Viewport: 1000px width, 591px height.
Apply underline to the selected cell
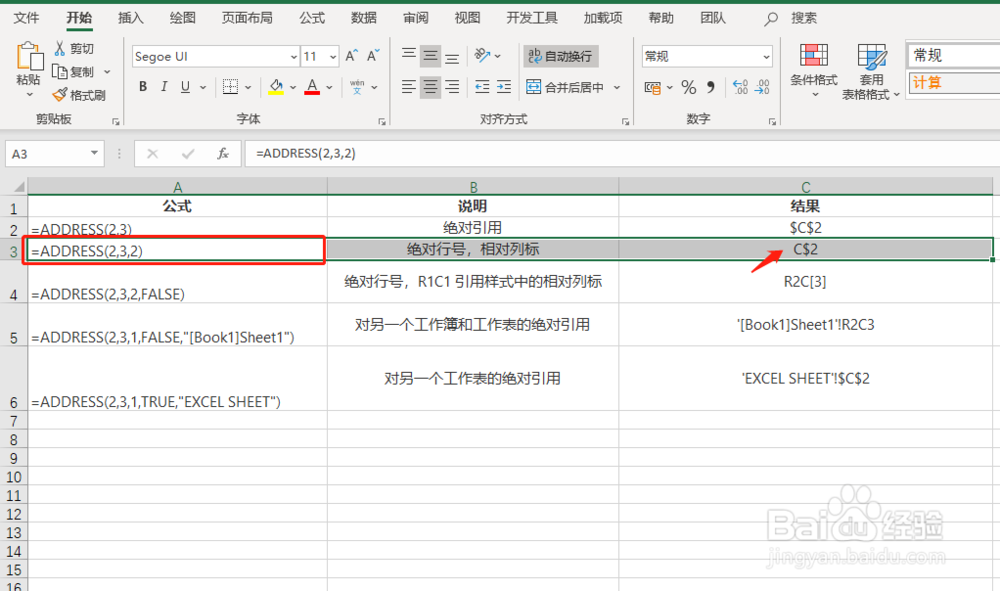click(186, 87)
